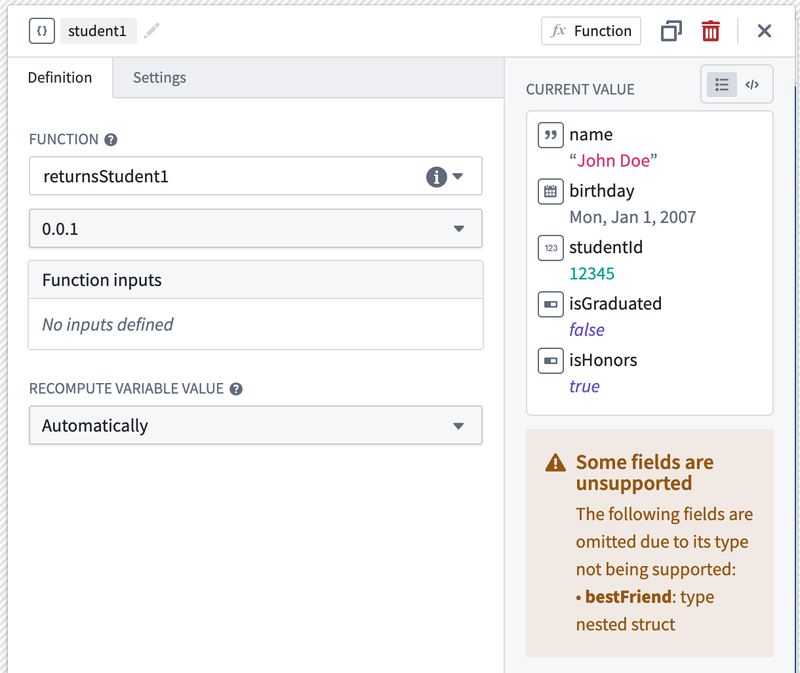This screenshot has height=673, width=800.
Task: Click the student1 variable name field
Action: click(97, 31)
